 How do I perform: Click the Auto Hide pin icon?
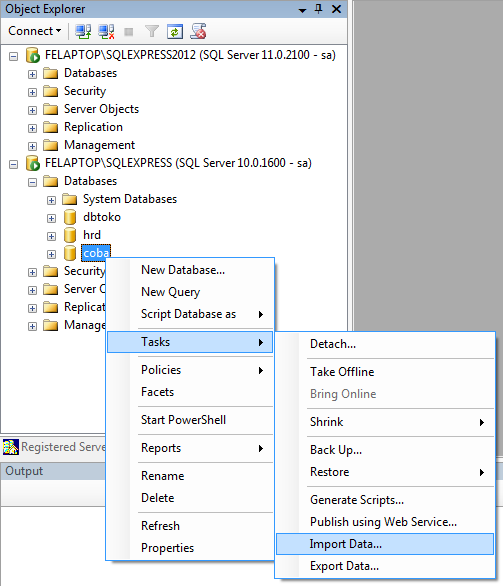319,9
